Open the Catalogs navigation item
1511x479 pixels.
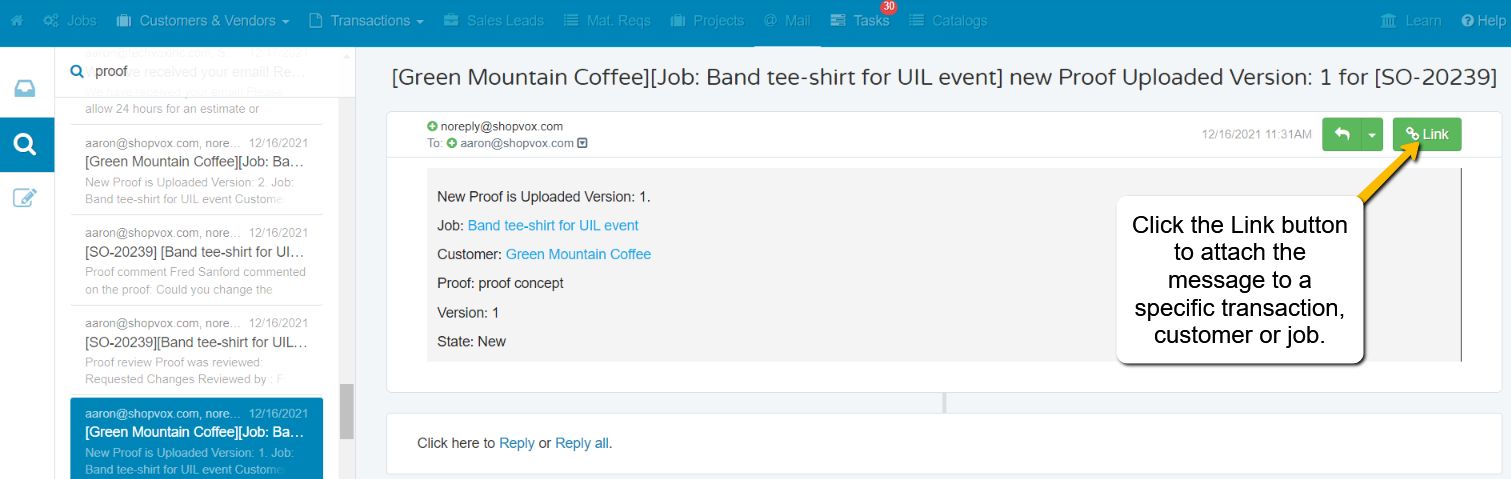coord(948,20)
